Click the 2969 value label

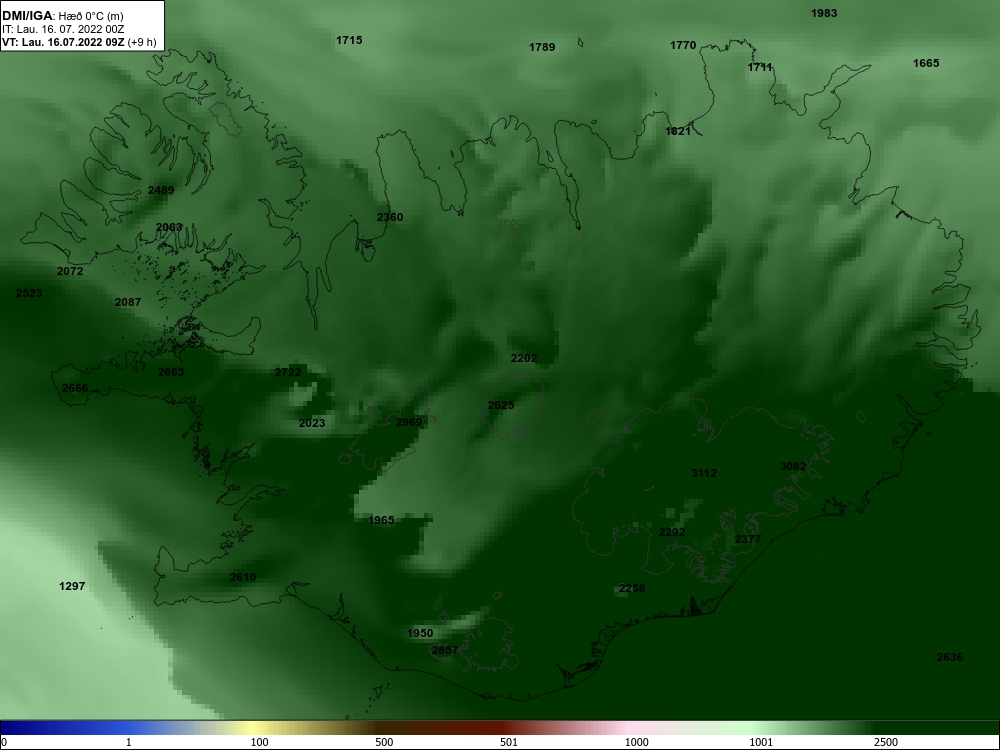pyautogui.click(x=409, y=422)
